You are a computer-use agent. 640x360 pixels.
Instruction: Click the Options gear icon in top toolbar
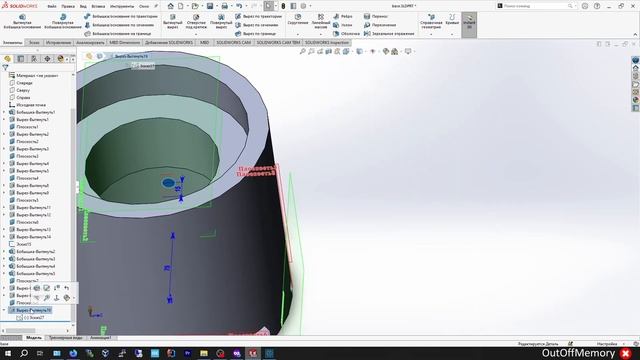coord(304,6)
